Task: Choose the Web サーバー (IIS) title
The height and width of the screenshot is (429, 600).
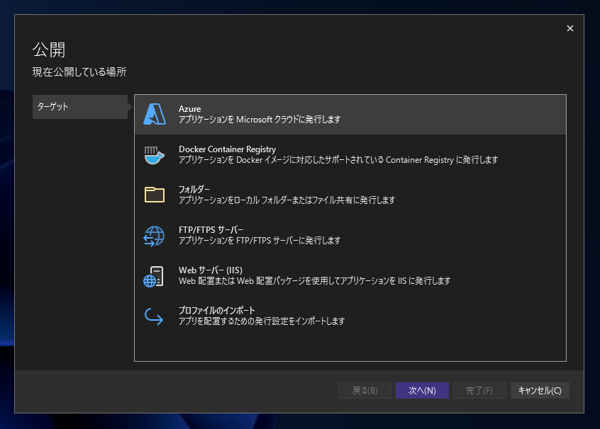Action: pos(210,270)
